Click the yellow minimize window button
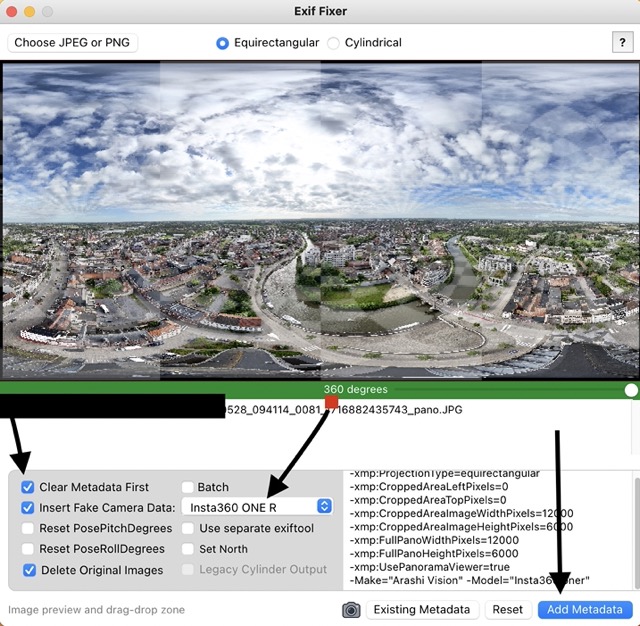This screenshot has height=626, width=640. pos(30,12)
